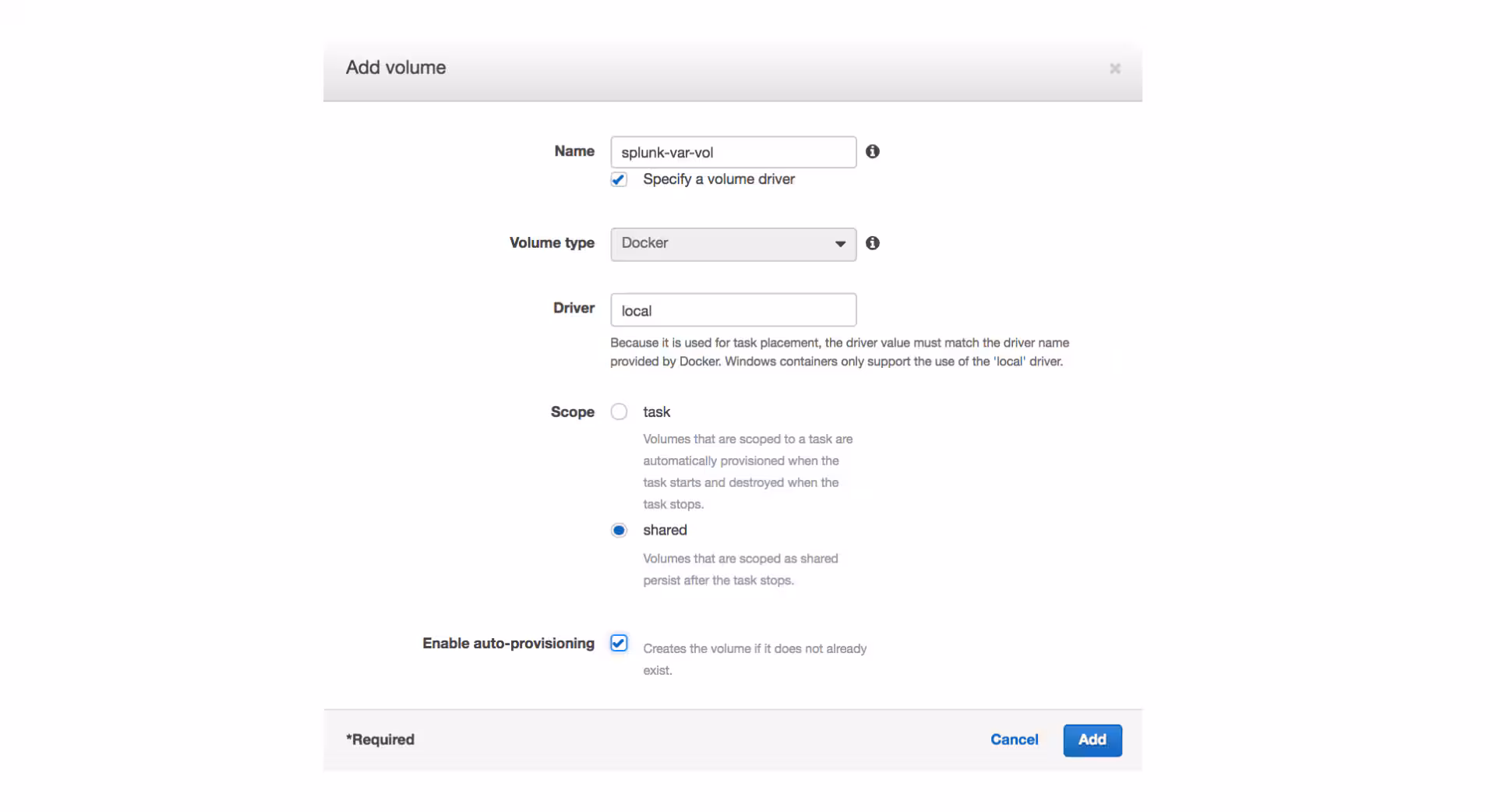1490x812 pixels.
Task: Click the 'Add volume' dialog title
Action: (x=395, y=68)
